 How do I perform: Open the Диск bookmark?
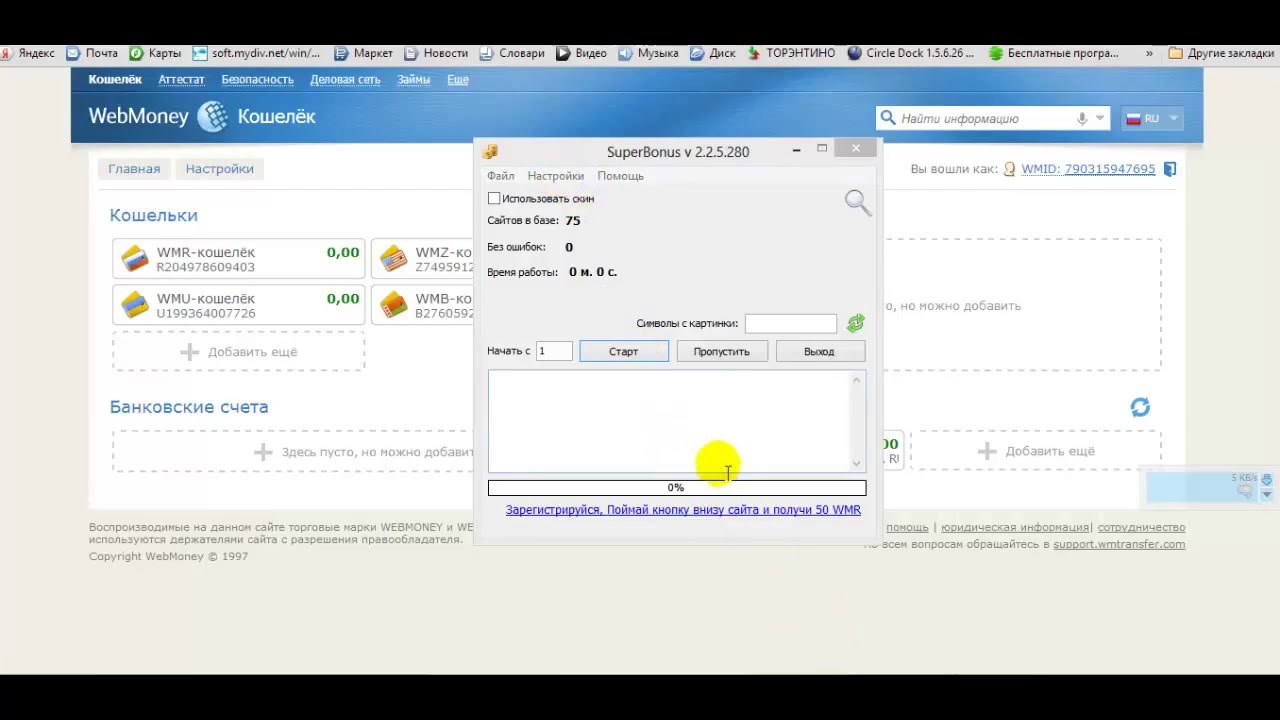713,53
